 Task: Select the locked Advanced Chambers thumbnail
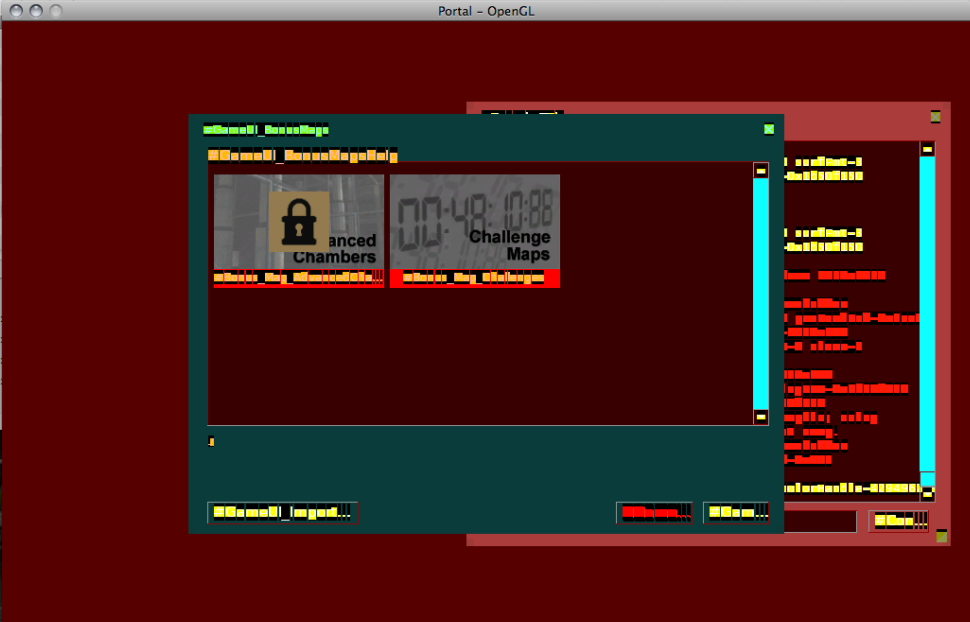[299, 222]
